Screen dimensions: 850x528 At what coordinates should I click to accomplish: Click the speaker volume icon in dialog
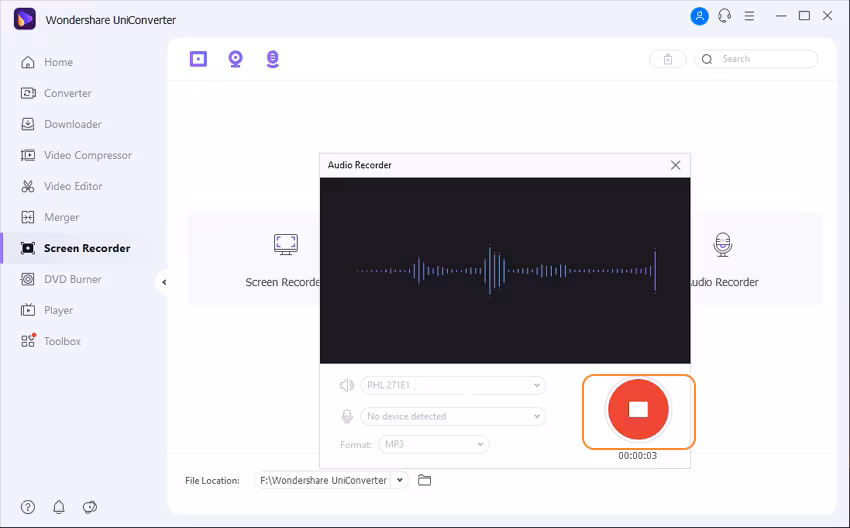pyautogui.click(x=346, y=385)
